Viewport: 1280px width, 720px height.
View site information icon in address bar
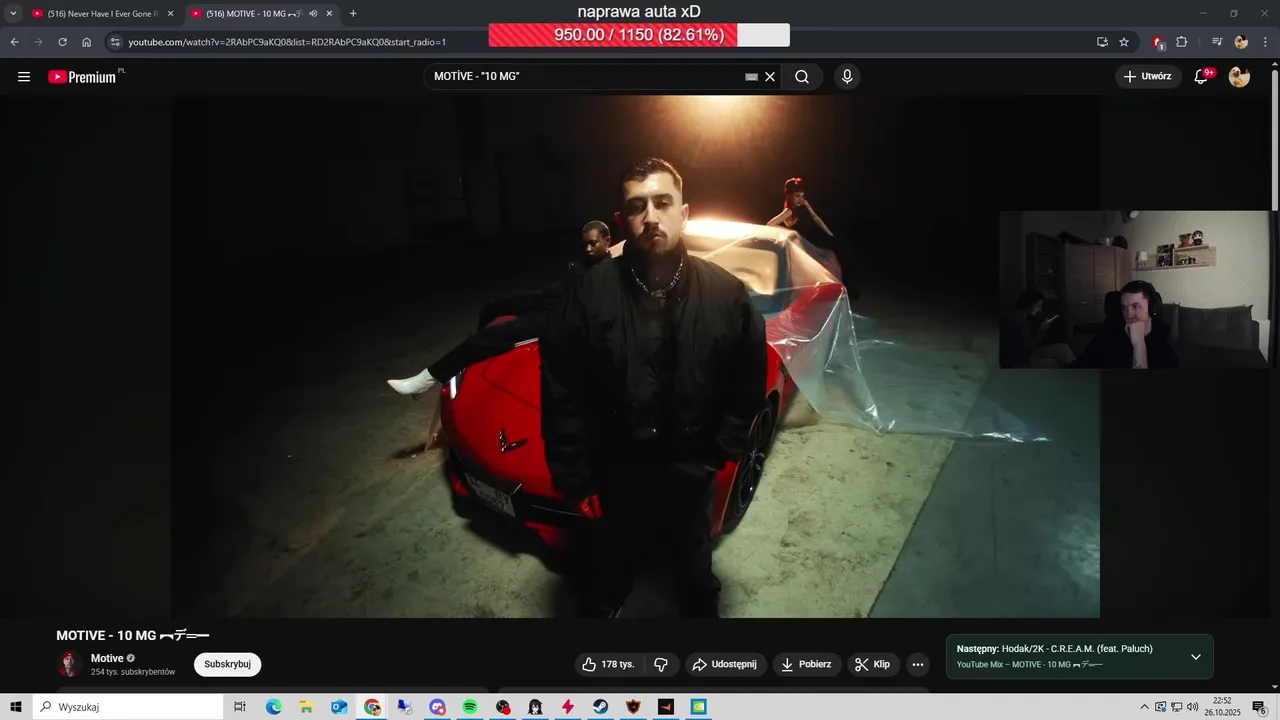115,42
